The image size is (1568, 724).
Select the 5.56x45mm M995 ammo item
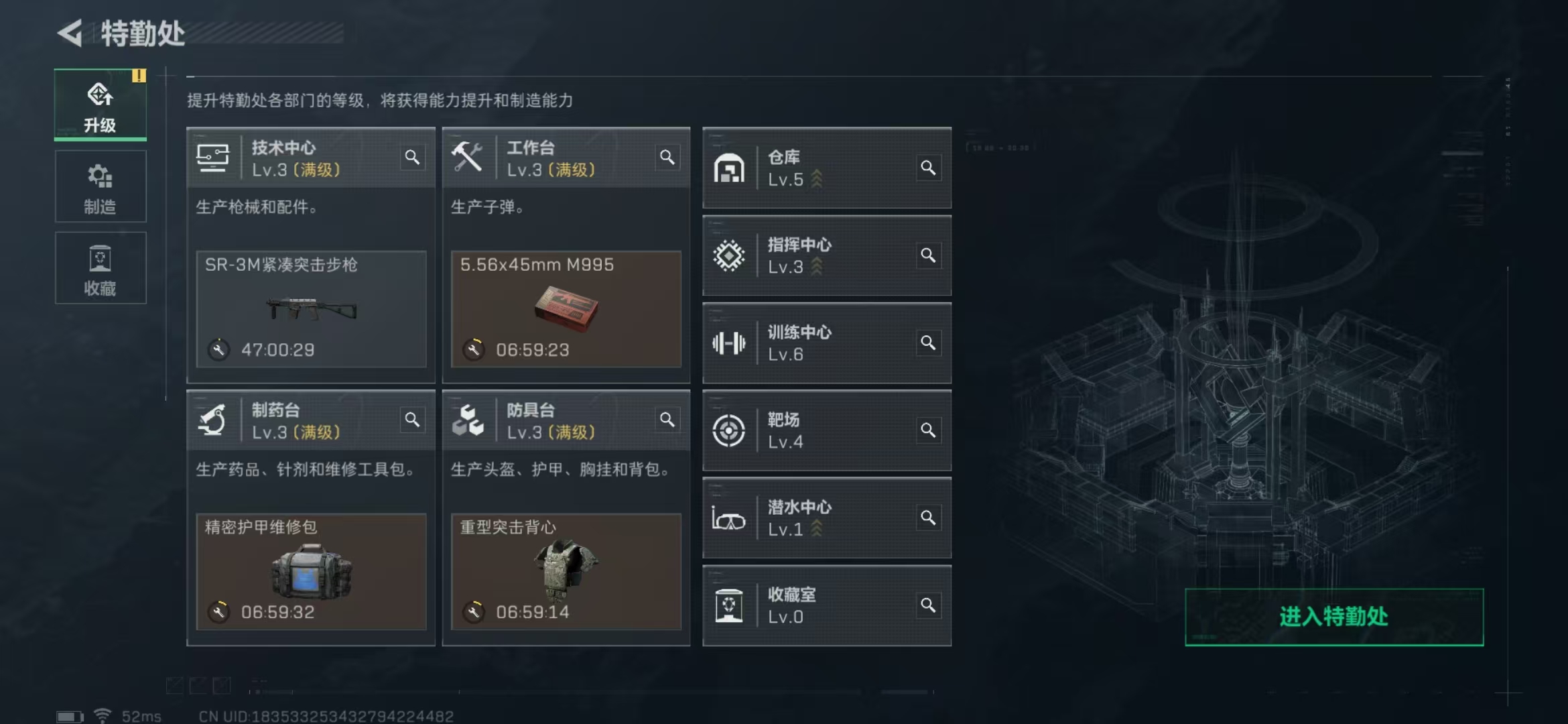(x=566, y=309)
